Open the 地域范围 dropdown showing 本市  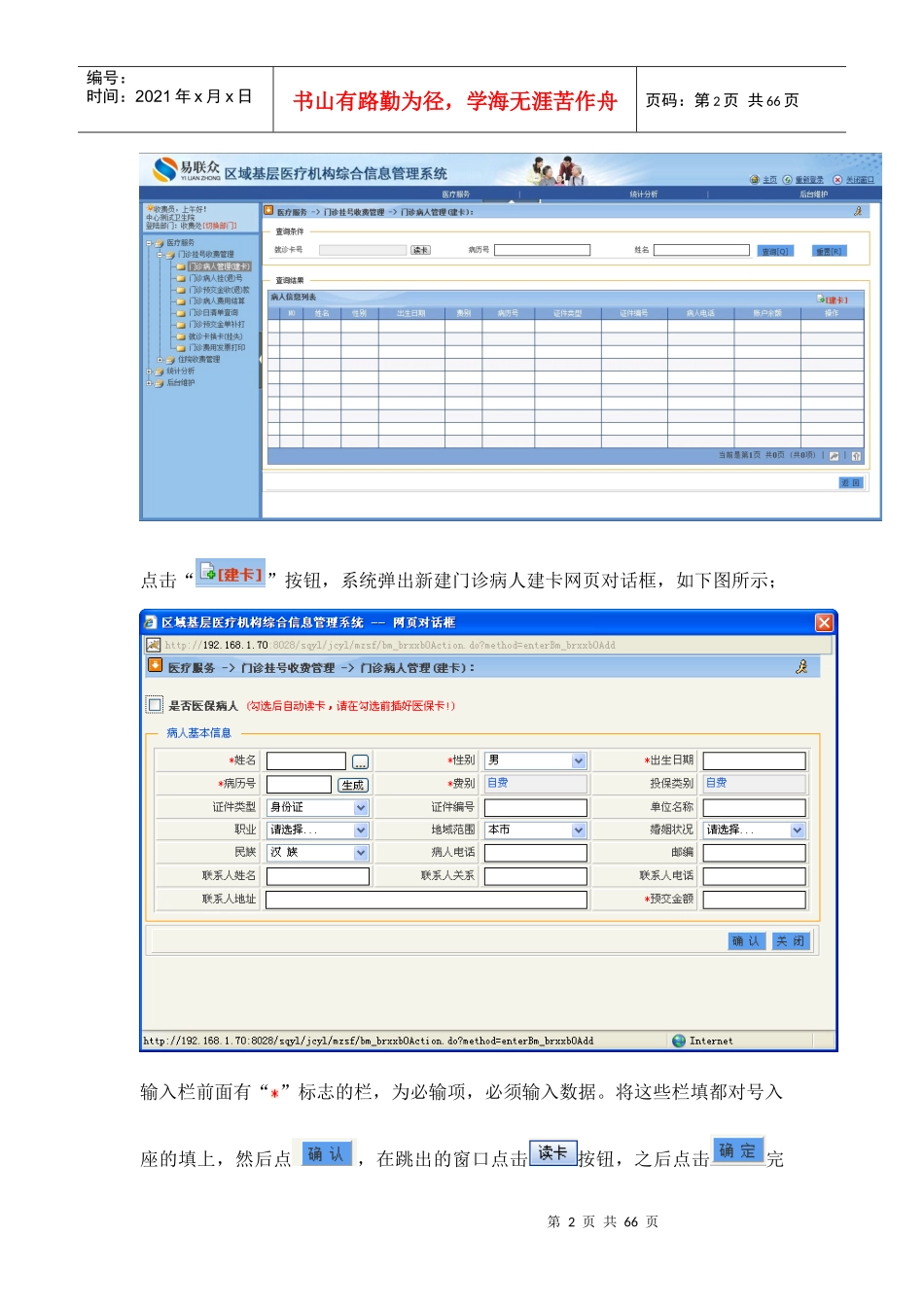579,830
